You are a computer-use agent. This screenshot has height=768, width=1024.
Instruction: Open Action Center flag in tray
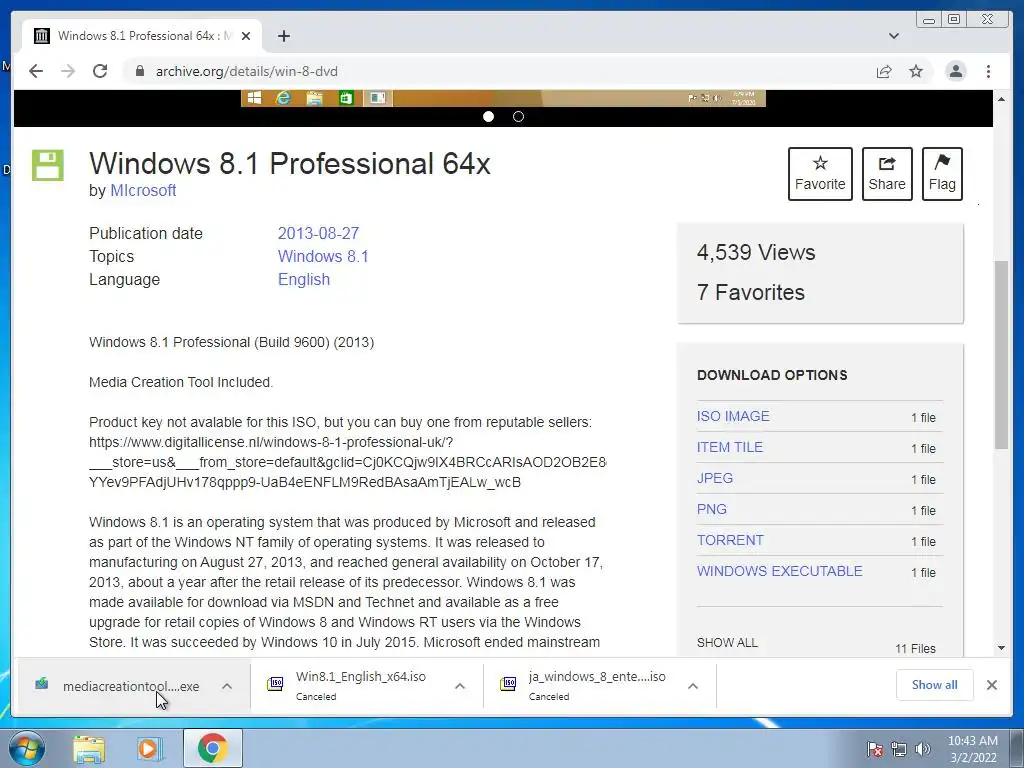point(874,749)
